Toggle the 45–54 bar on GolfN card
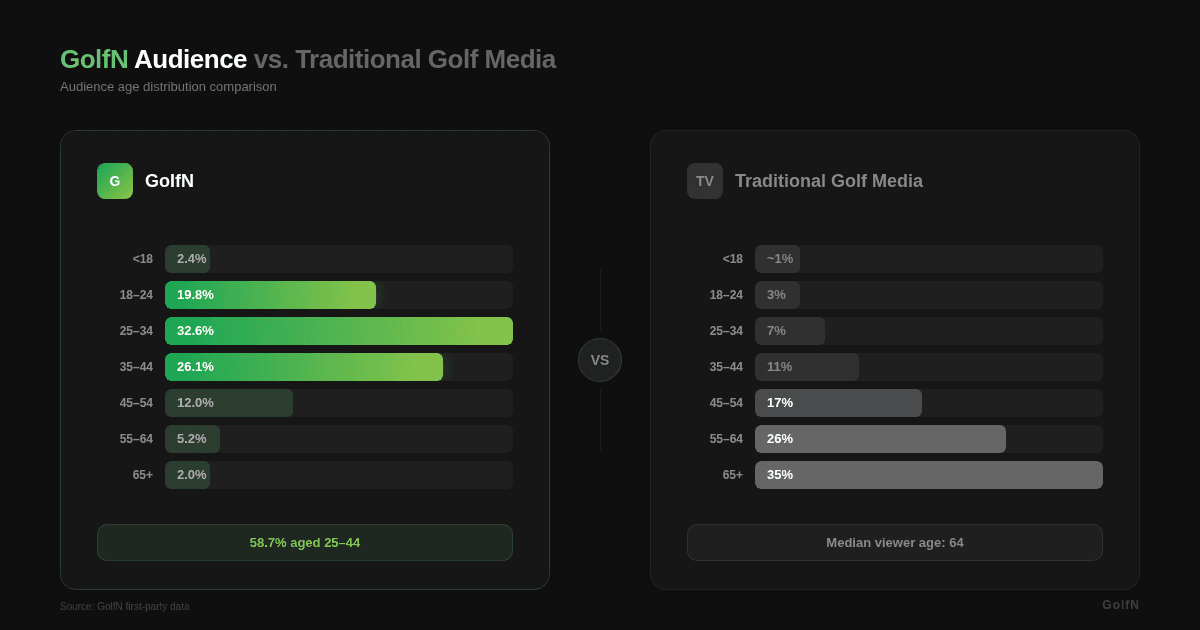This screenshot has height=630, width=1200. click(228, 403)
